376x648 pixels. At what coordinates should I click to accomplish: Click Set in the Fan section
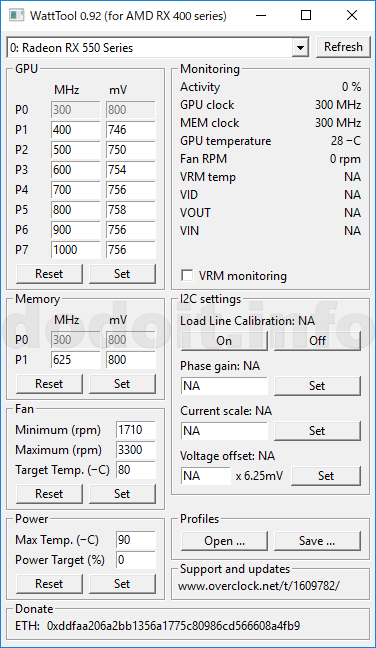122,493
